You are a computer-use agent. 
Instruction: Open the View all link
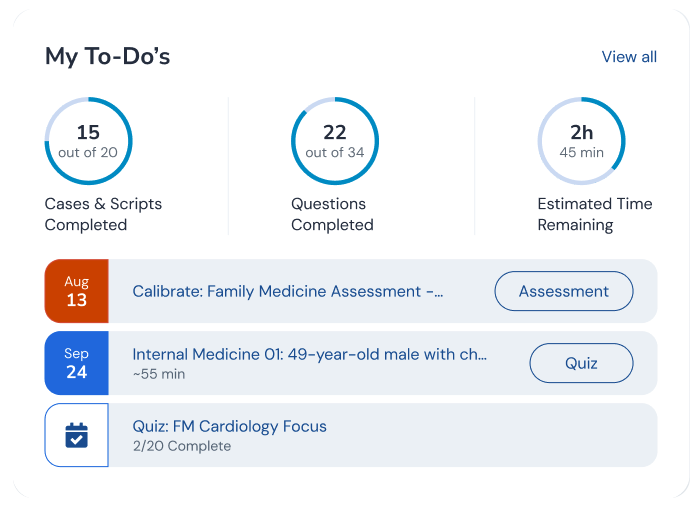pos(629,57)
